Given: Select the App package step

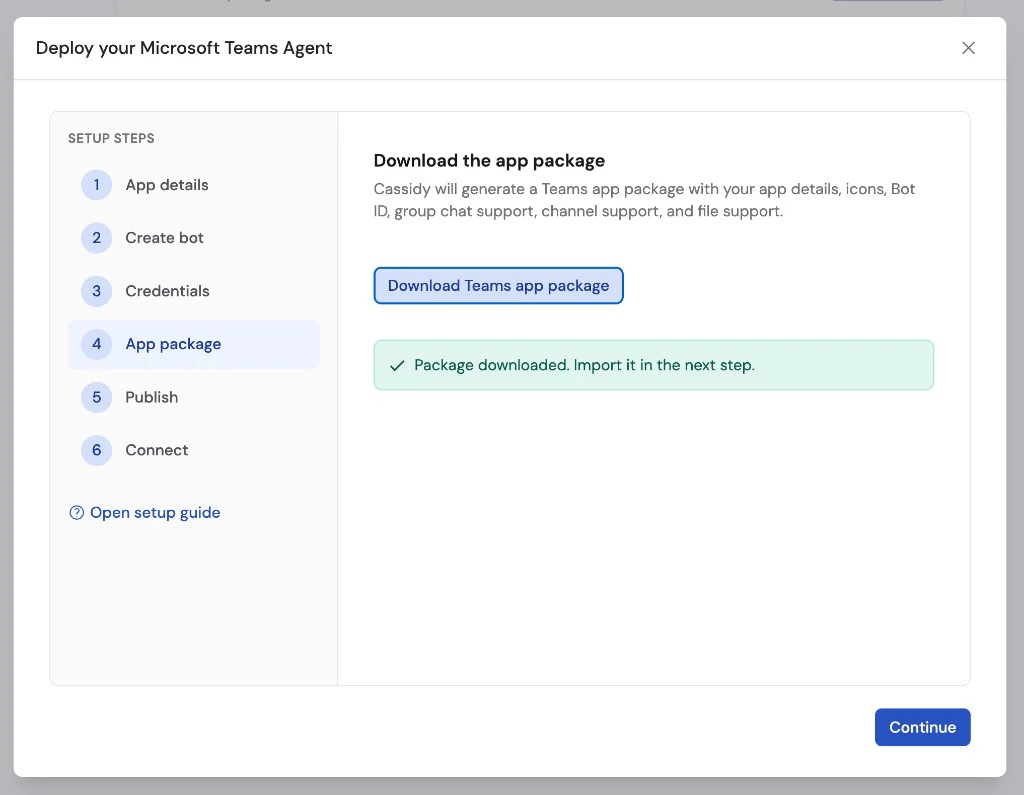Looking at the screenshot, I should pyautogui.click(x=193, y=344).
